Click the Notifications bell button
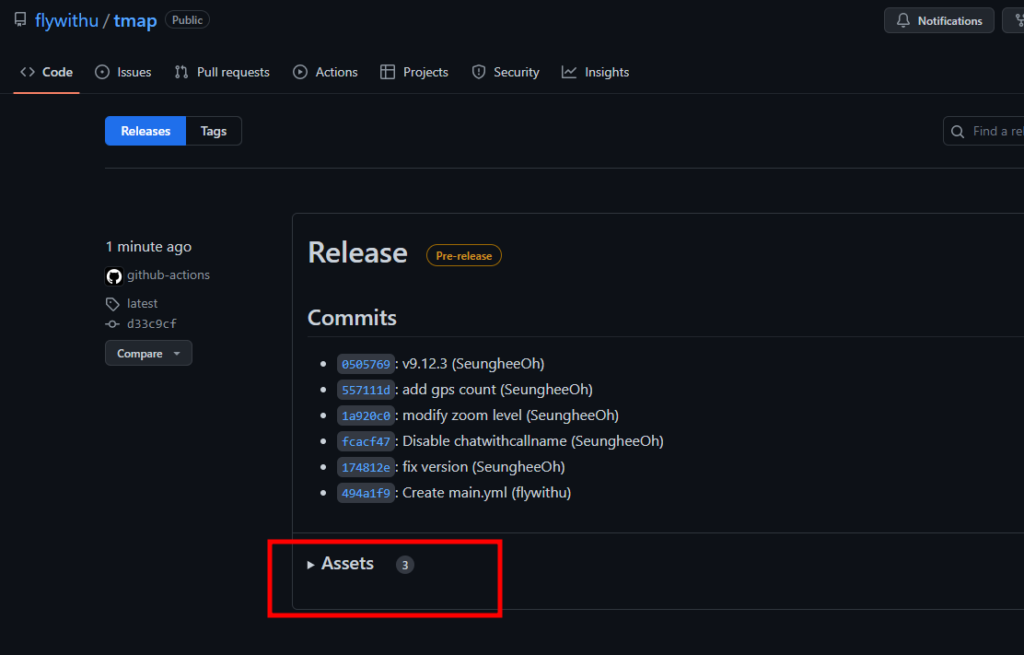This screenshot has width=1024, height=655. pos(939,21)
